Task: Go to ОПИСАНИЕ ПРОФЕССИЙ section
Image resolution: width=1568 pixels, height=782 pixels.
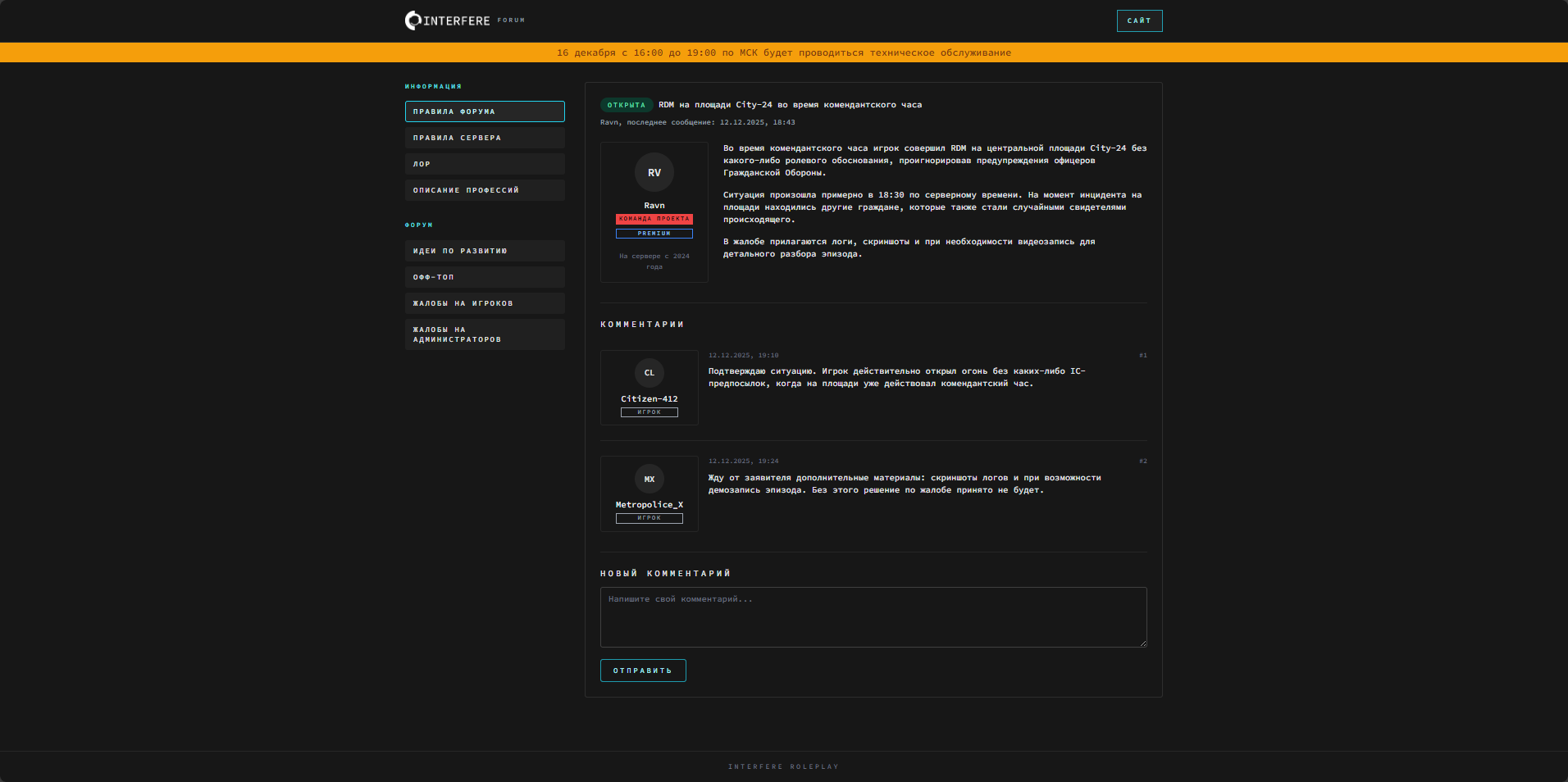Action: (x=485, y=190)
